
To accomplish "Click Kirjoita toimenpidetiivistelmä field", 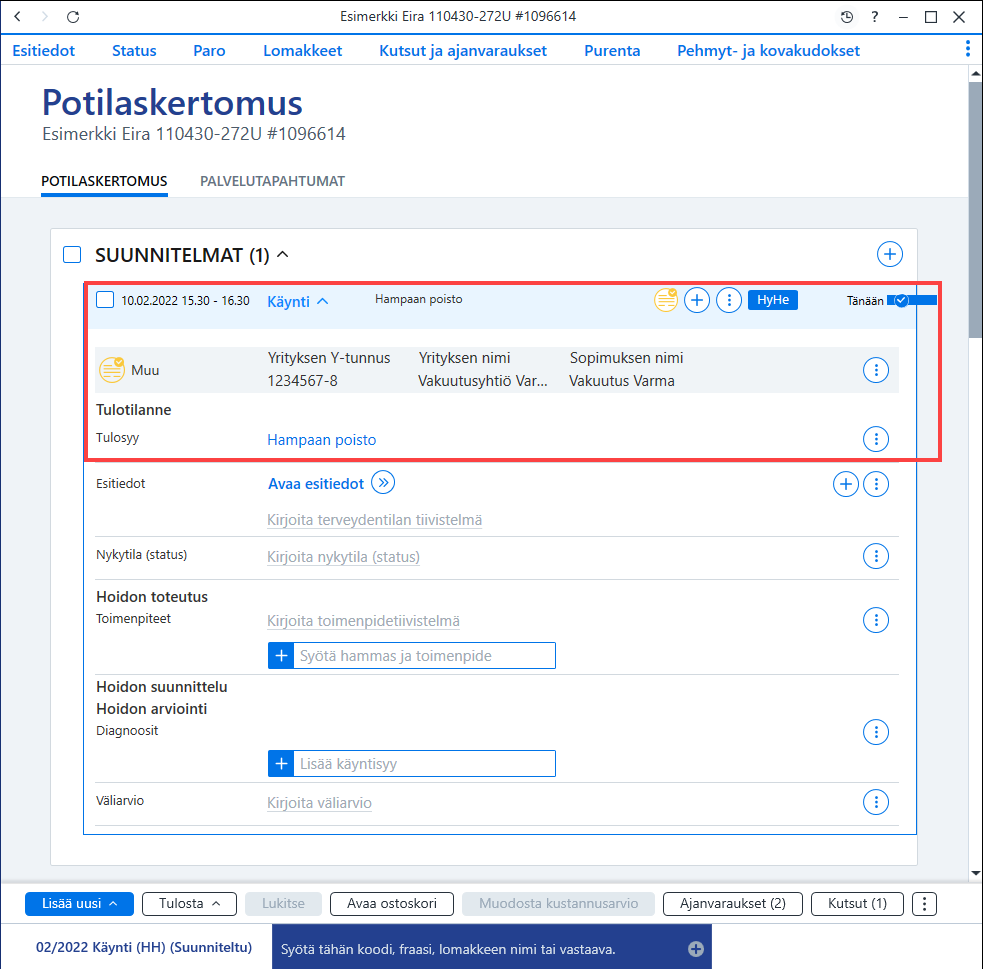I will click(363, 621).
